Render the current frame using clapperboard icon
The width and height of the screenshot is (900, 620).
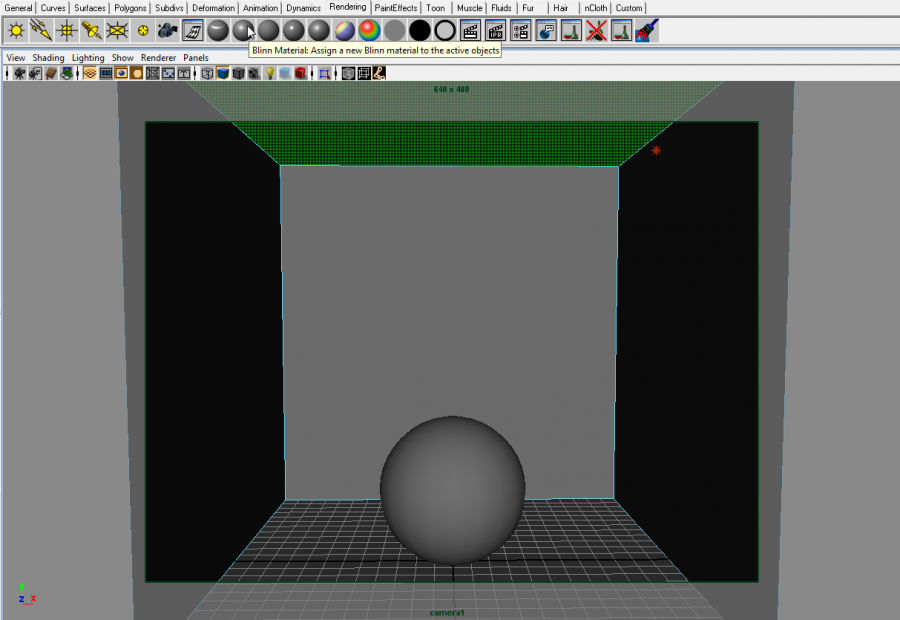[470, 31]
